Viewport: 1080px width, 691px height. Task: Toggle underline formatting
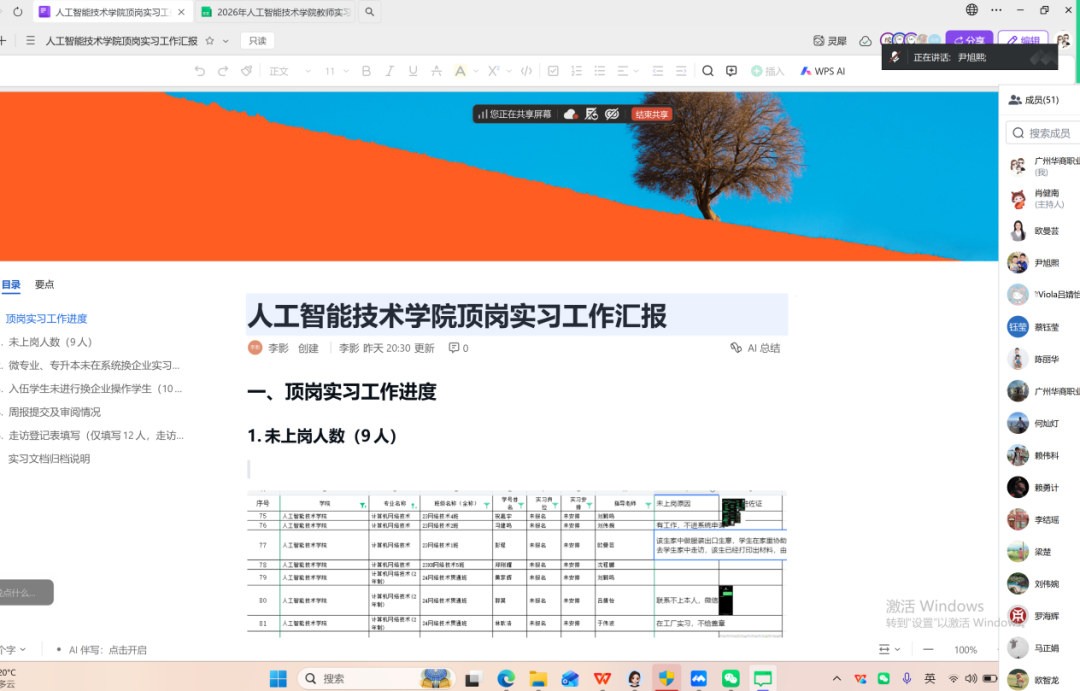pos(413,71)
